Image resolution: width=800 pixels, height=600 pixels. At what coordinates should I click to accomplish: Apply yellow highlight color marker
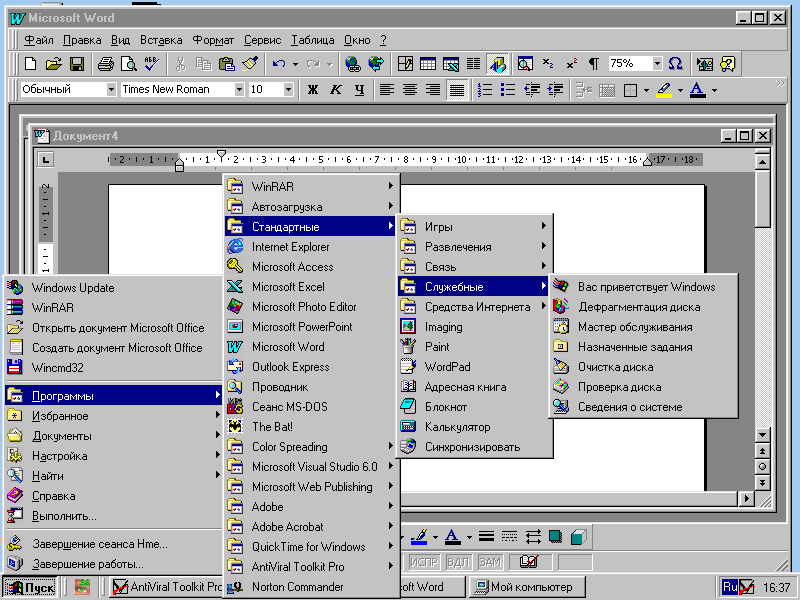pos(664,90)
